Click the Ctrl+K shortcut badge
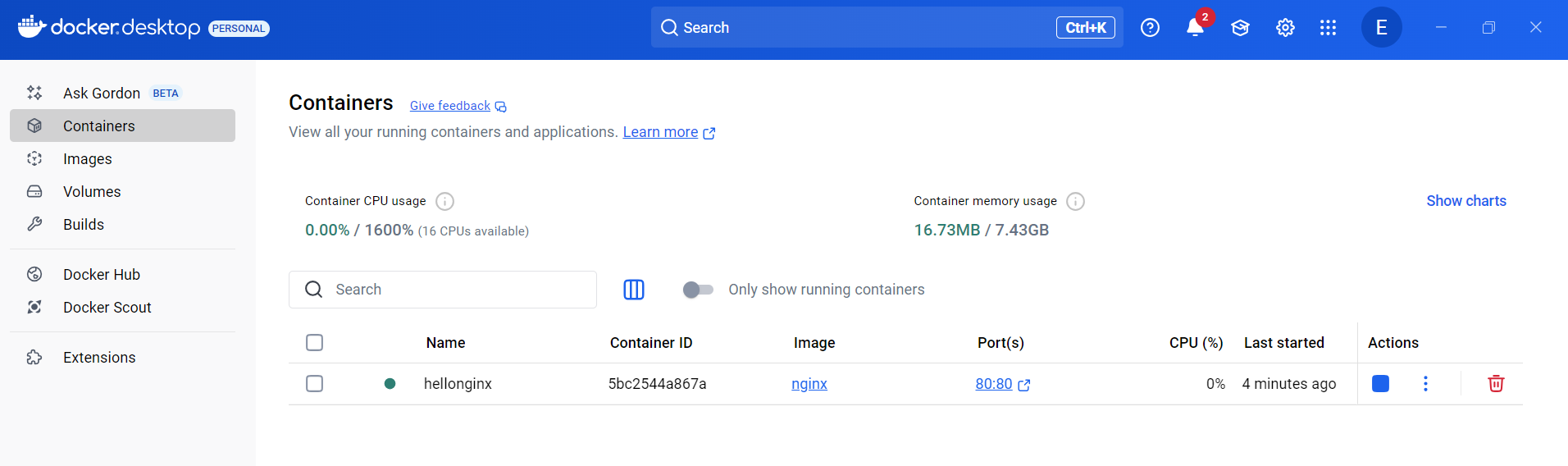 pyautogui.click(x=1086, y=28)
